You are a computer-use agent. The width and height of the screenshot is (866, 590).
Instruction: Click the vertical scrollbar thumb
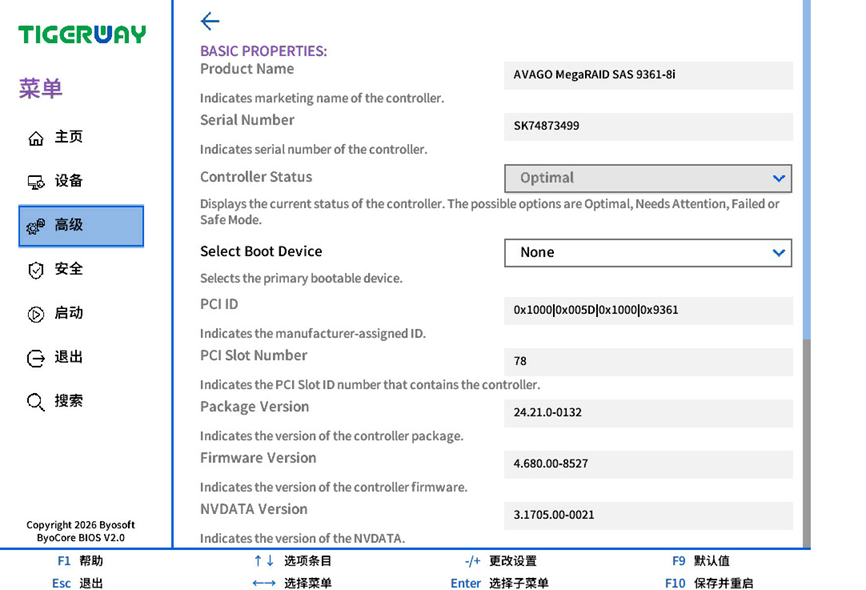(x=807, y=168)
